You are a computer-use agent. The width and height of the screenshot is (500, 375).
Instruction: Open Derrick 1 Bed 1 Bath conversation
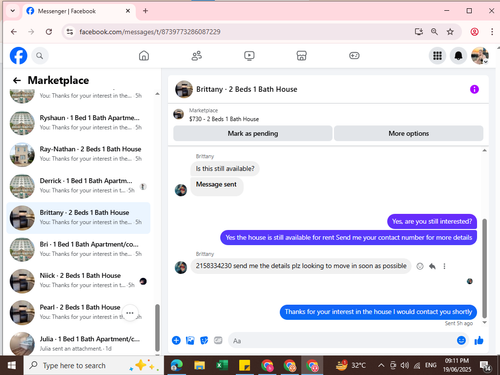click(x=78, y=186)
